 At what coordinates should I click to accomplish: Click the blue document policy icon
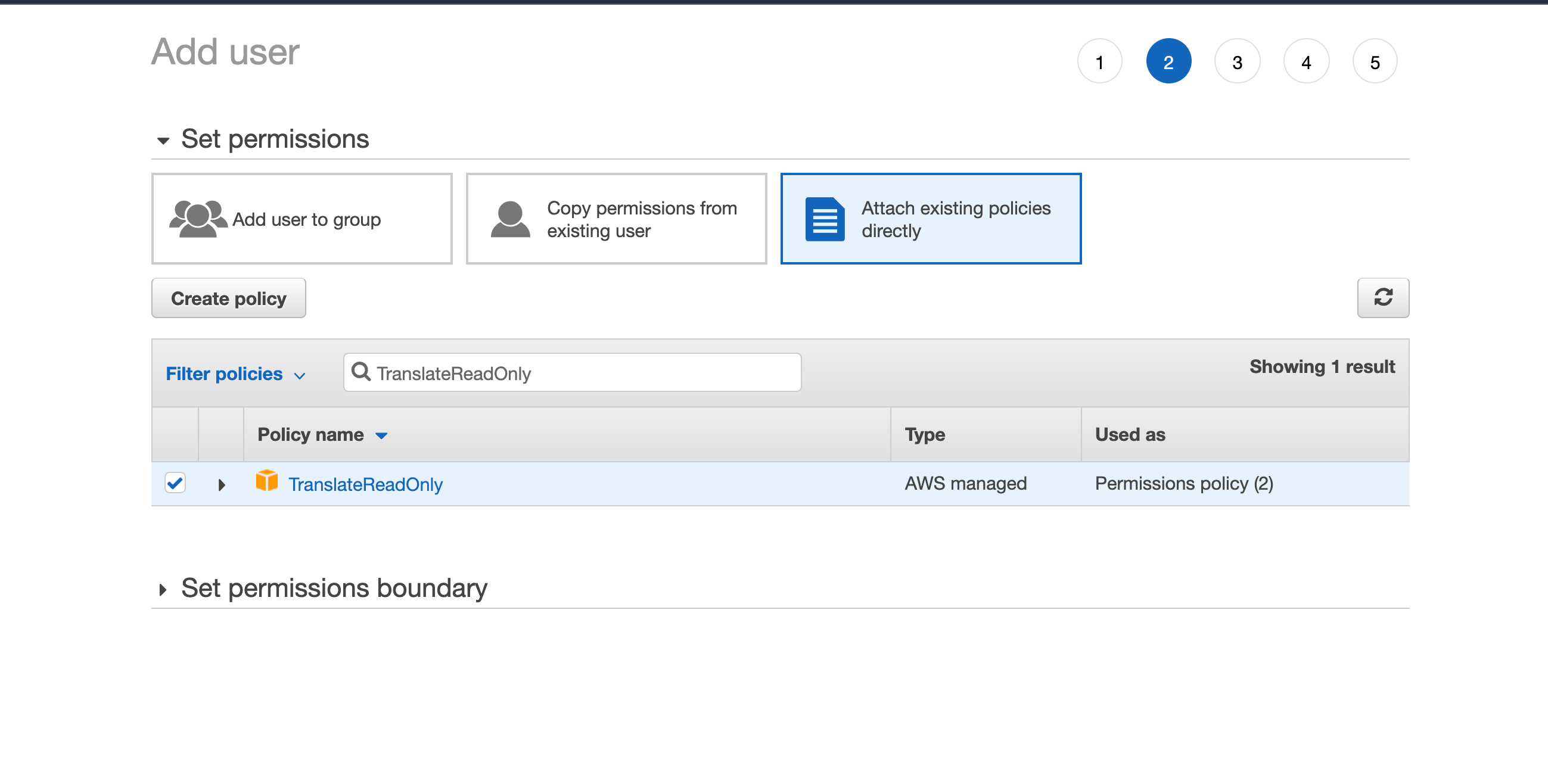coord(825,219)
